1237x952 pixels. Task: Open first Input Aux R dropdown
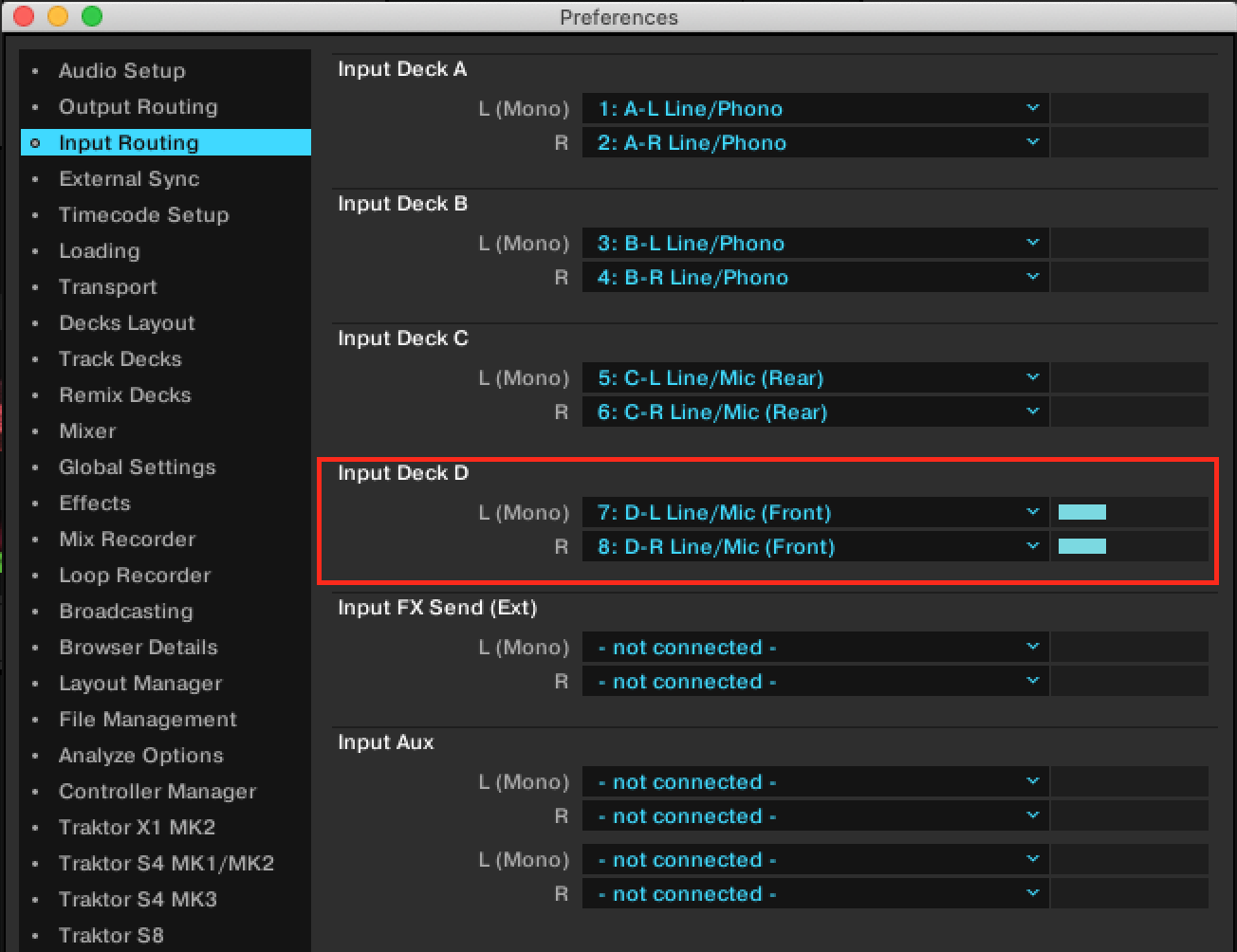tap(816, 816)
